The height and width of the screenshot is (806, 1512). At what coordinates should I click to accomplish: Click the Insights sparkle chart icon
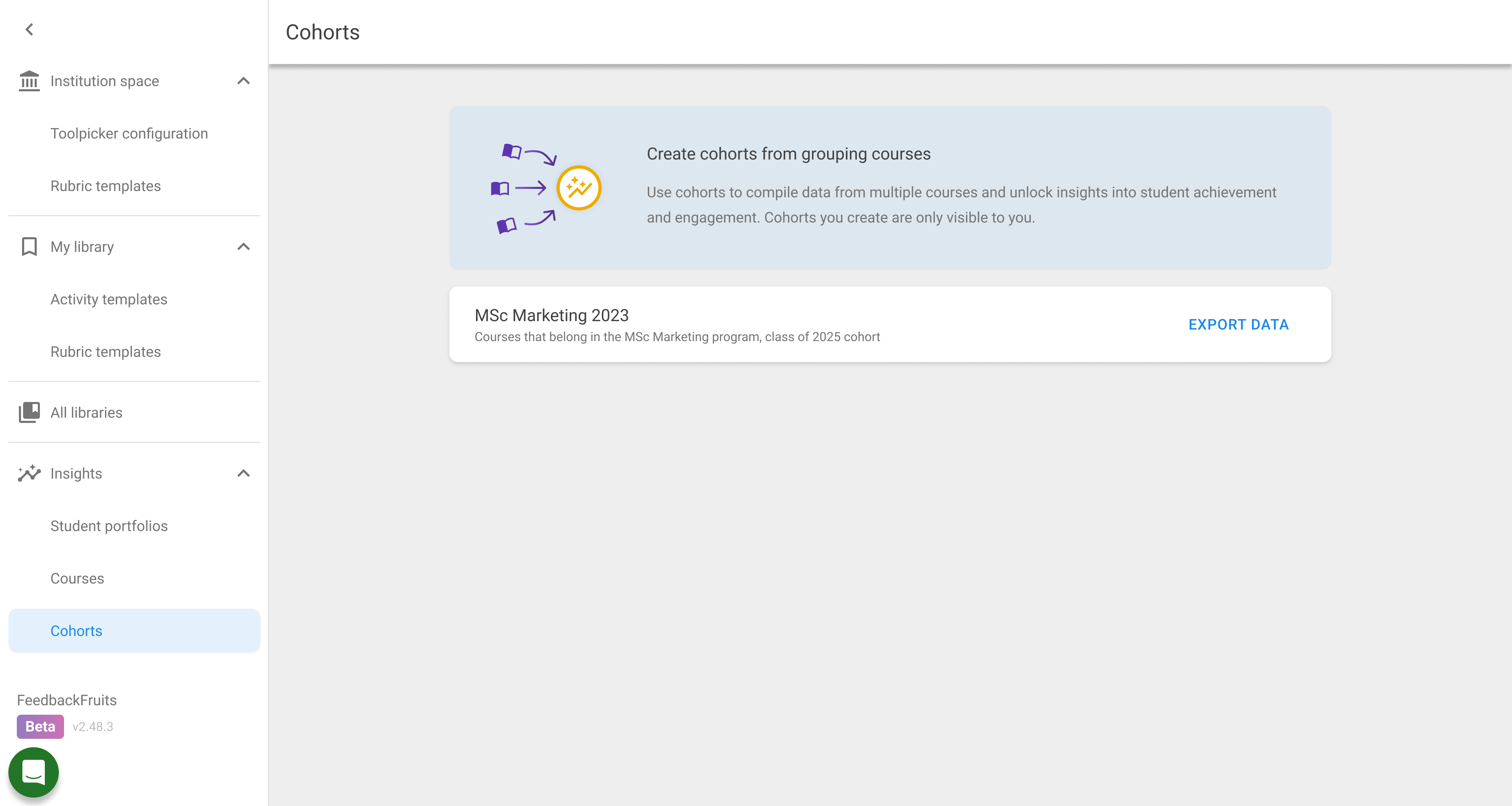[x=29, y=473]
